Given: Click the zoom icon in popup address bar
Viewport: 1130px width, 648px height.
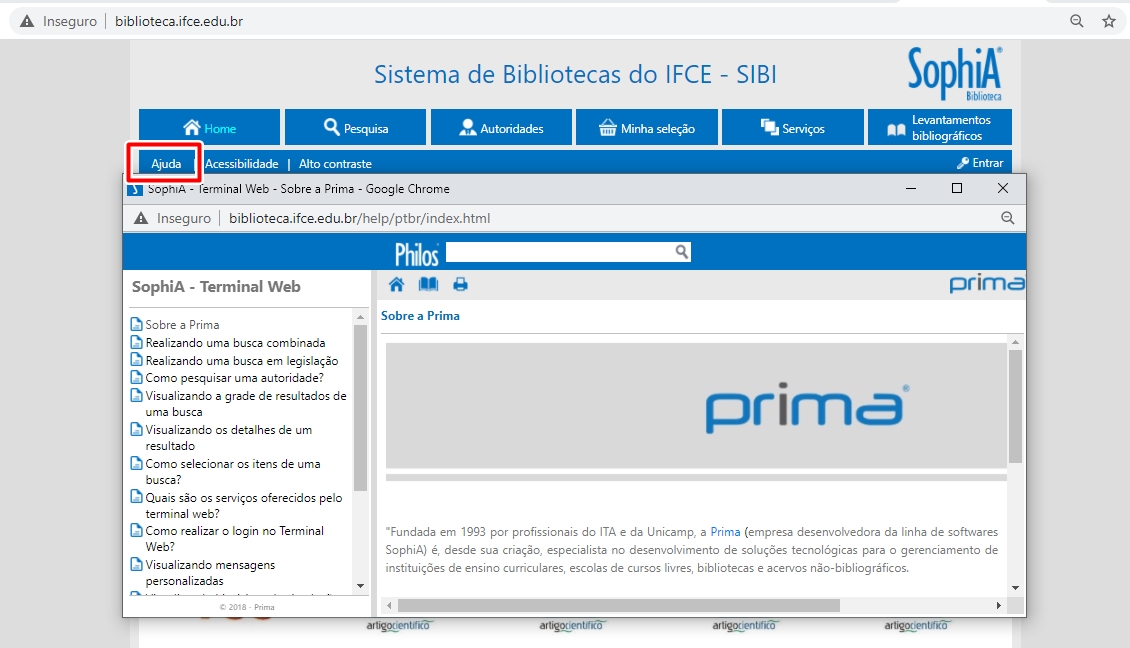Looking at the screenshot, I should (1007, 218).
